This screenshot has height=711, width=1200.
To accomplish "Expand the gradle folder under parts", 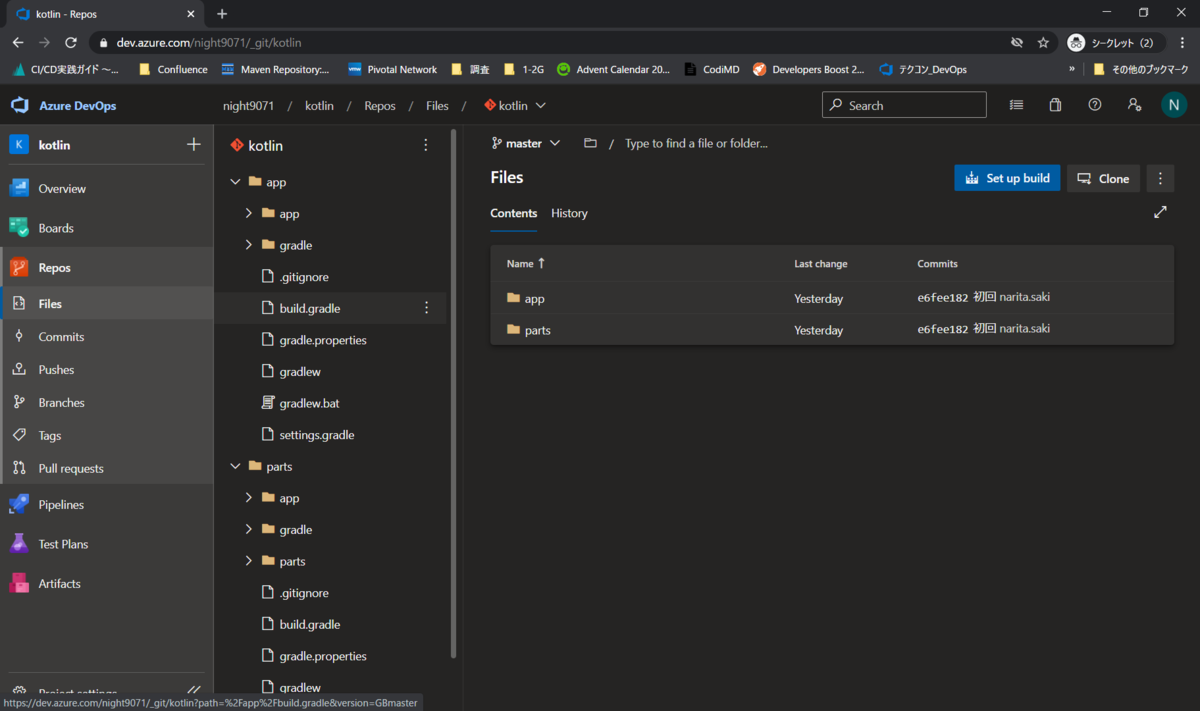I will point(249,529).
